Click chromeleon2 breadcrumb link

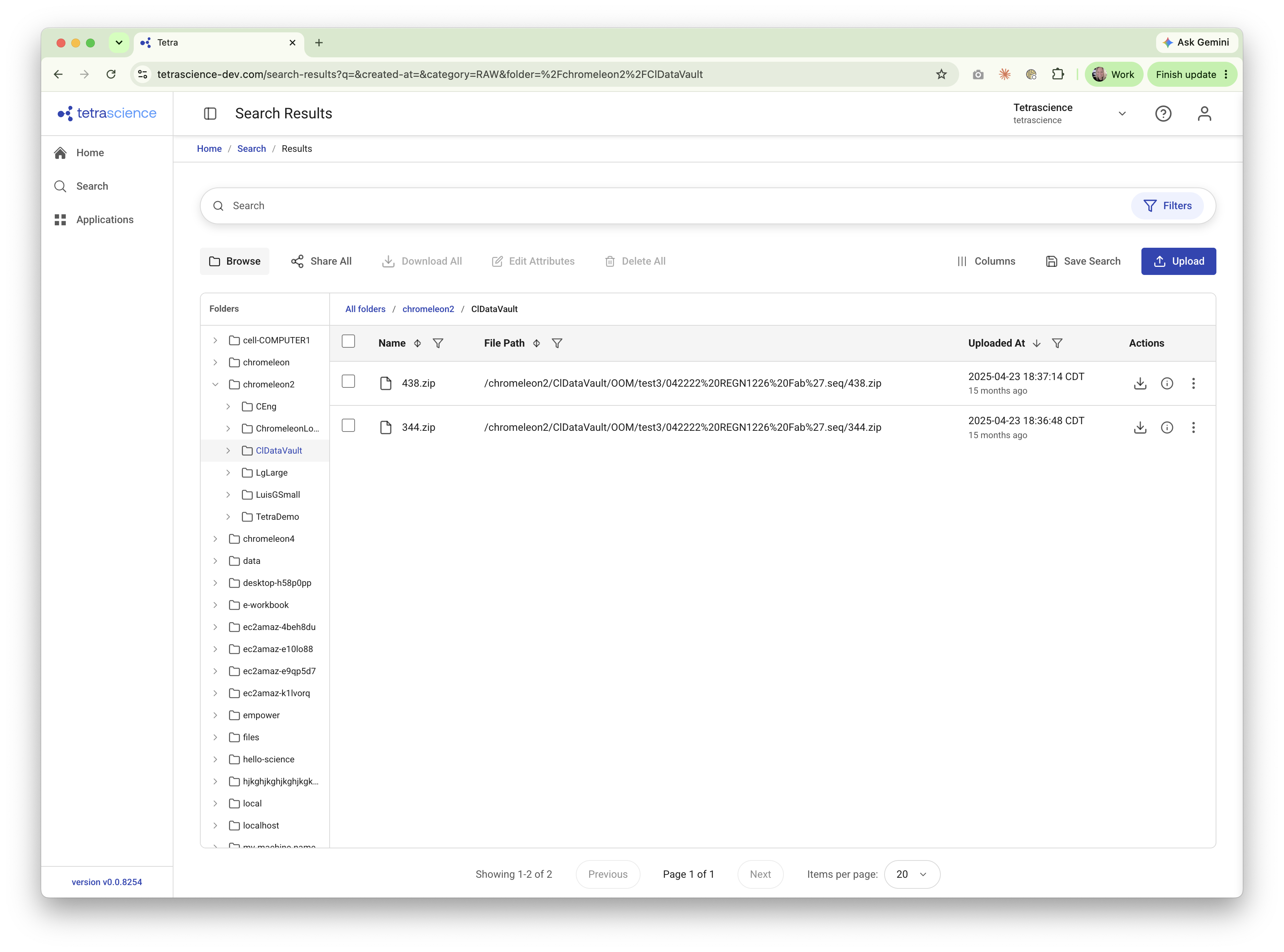(x=428, y=309)
